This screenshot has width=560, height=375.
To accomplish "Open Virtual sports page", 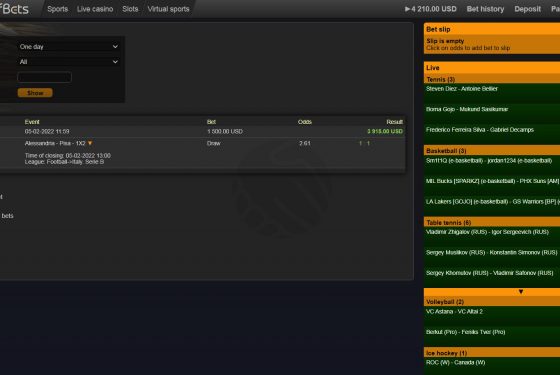I will 169,9.
